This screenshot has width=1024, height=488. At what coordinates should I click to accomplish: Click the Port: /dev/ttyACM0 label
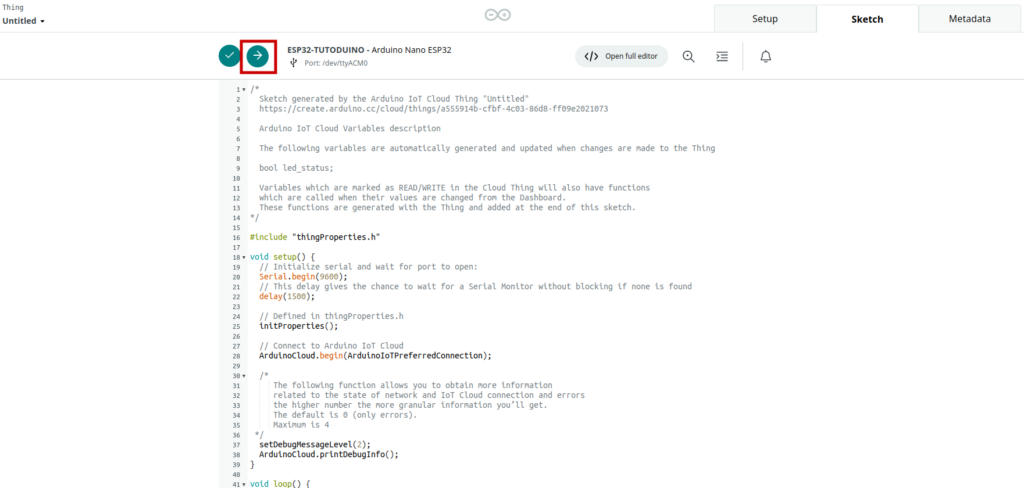coord(336,64)
